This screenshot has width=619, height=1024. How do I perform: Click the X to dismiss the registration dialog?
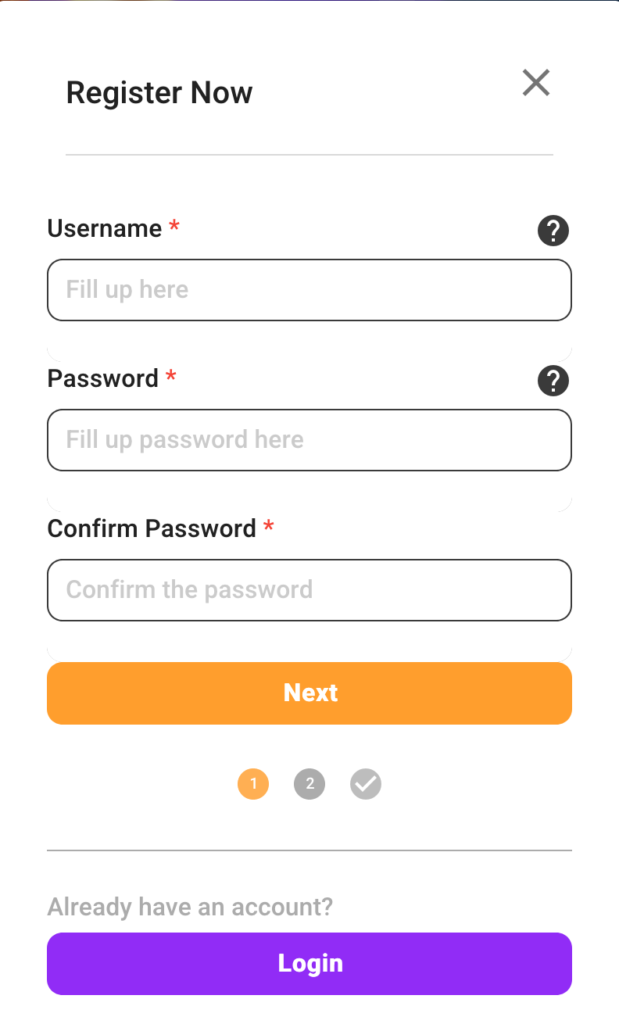click(x=536, y=83)
